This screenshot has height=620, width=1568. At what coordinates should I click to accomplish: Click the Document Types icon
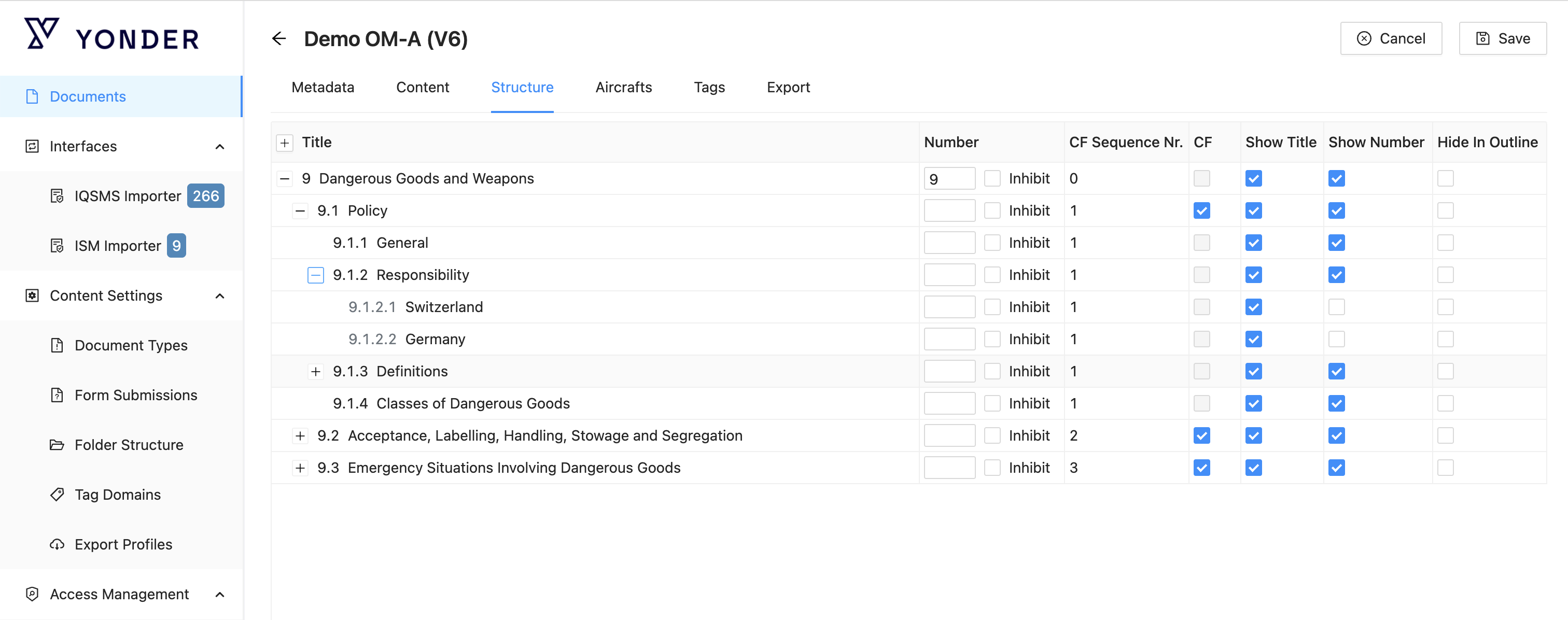click(x=57, y=346)
